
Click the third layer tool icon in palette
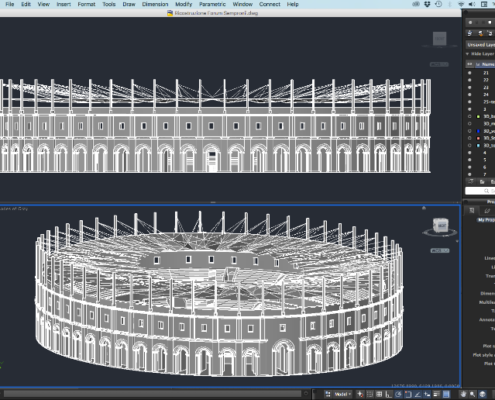tap(490, 33)
